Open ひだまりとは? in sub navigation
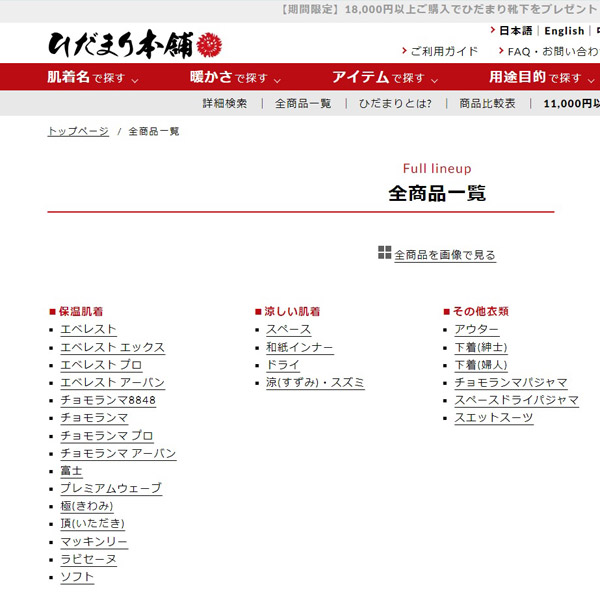This screenshot has width=600, height=600. (395, 103)
